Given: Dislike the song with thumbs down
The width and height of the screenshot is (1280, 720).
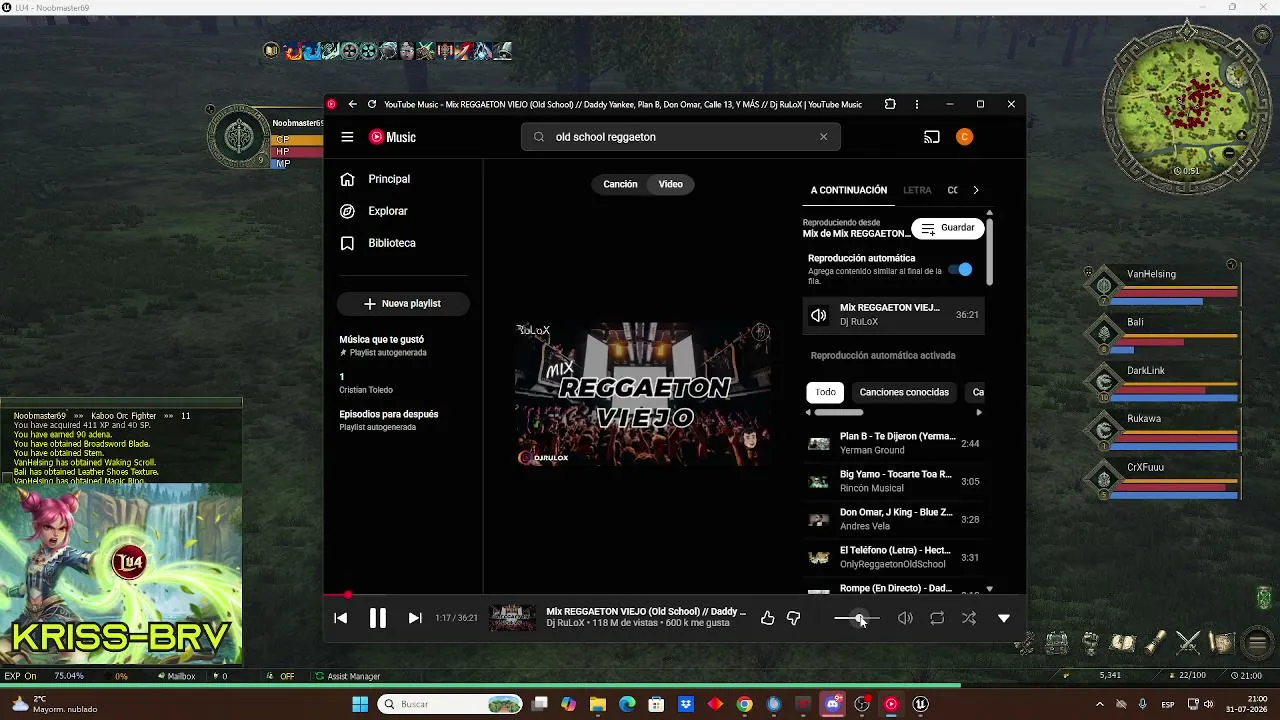Looking at the screenshot, I should click(793, 618).
